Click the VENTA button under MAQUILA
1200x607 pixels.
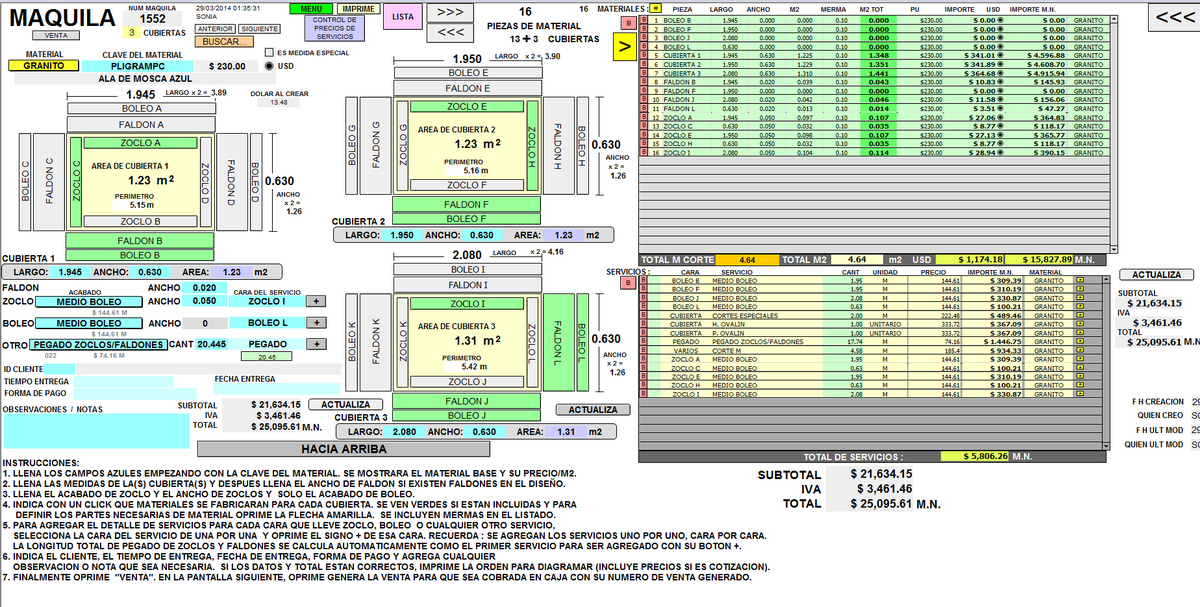[x=56, y=35]
